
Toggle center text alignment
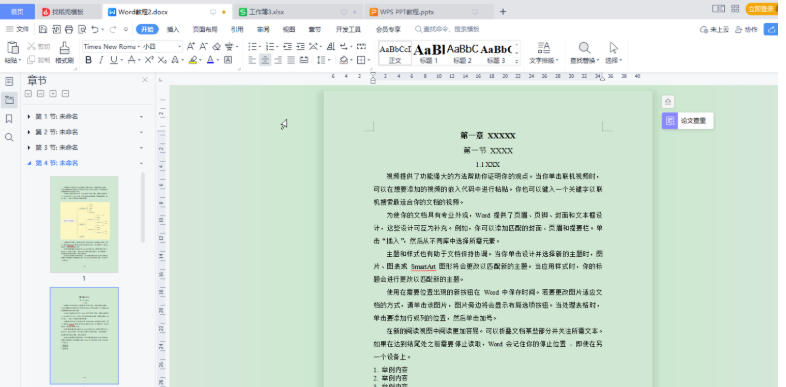point(265,60)
